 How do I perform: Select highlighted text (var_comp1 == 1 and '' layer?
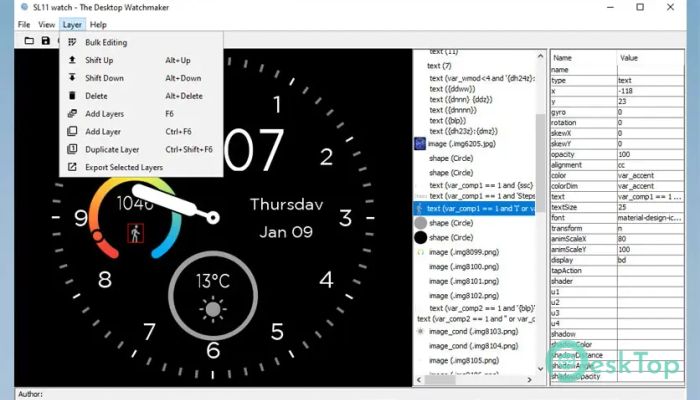(x=475, y=208)
